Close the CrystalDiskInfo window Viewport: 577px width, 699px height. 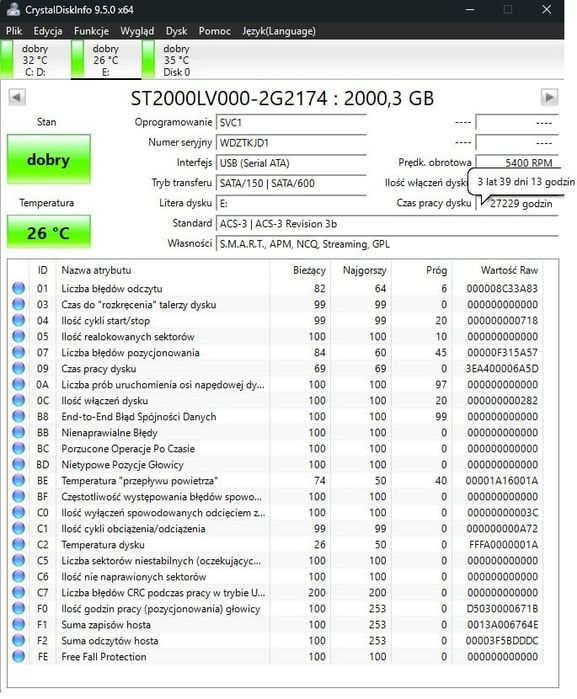tap(547, 9)
